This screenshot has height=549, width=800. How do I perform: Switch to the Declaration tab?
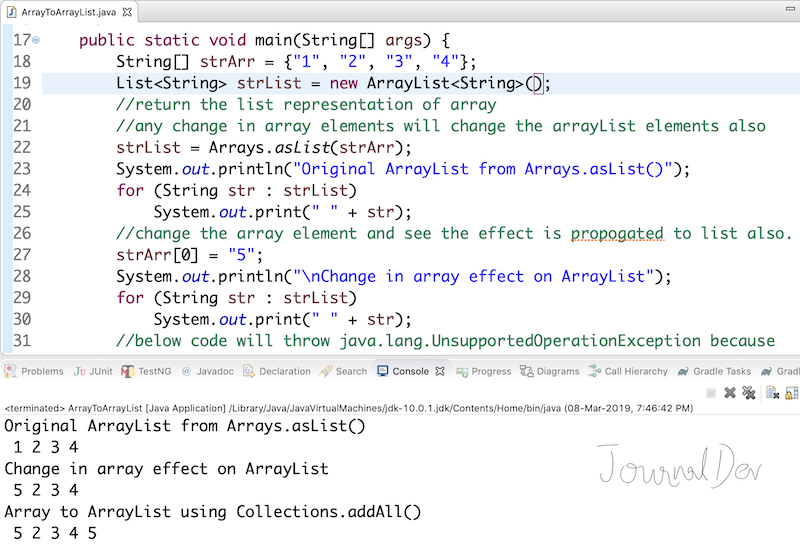(277, 371)
